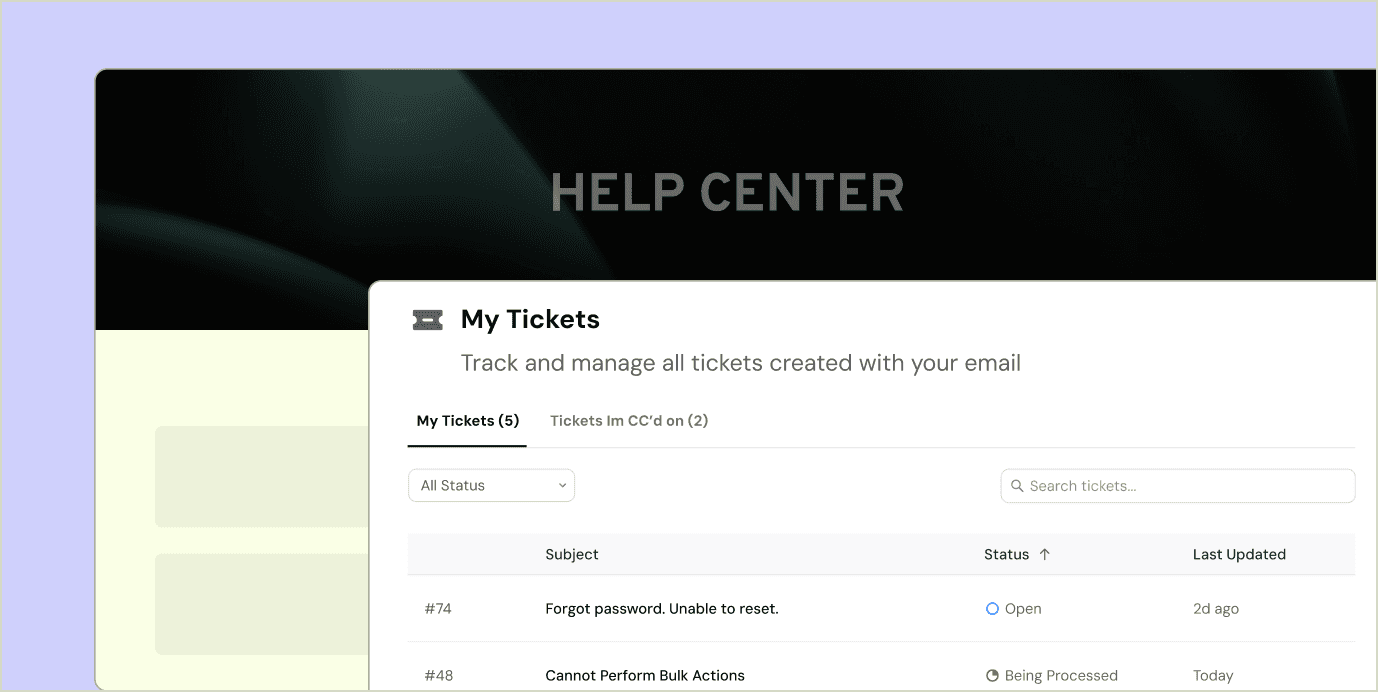Image resolution: width=1378 pixels, height=692 pixels.
Task: Click the Open status label on ticket #74
Action: pos(1024,608)
